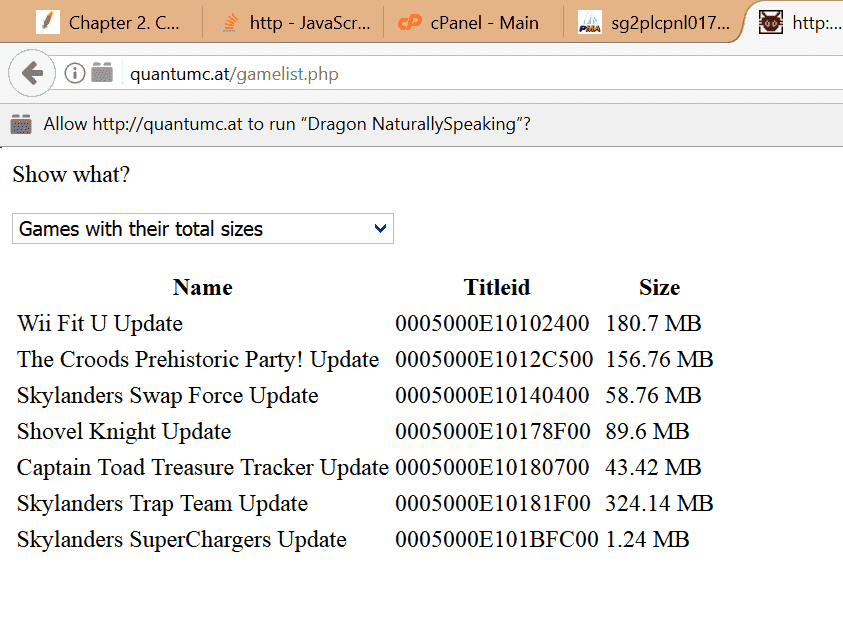Click the plugin icon in the notification bar
843x633 pixels.
click(x=22, y=124)
